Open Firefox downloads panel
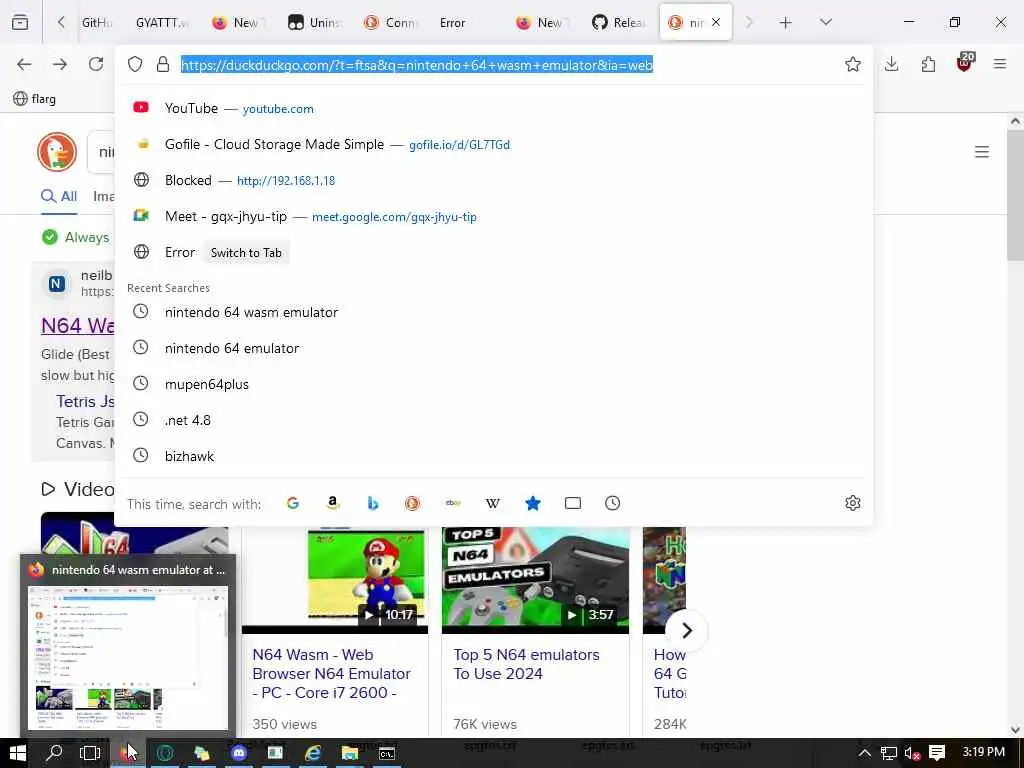This screenshot has width=1024, height=768. coord(891,64)
